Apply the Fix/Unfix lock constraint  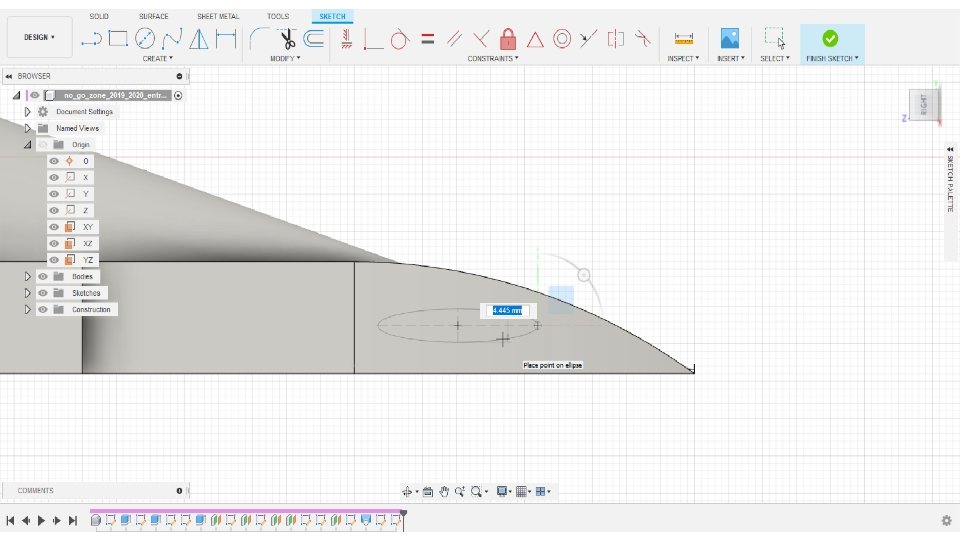(x=508, y=39)
